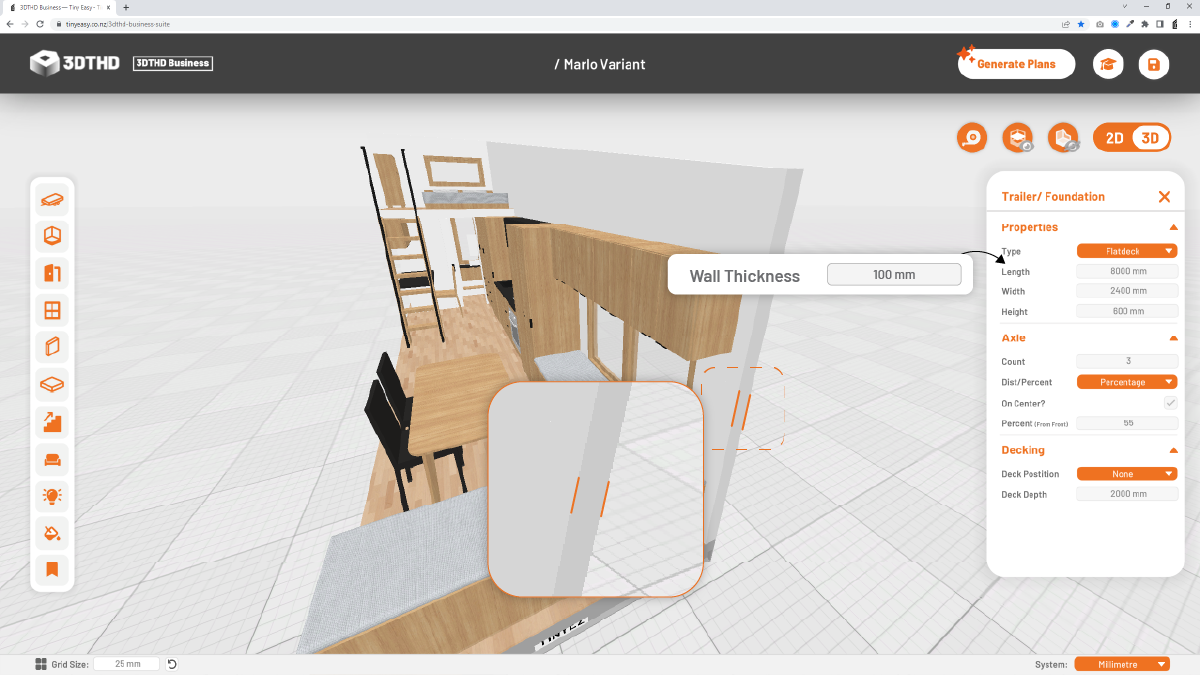Open the System Millimetre dropdown

point(1122,664)
